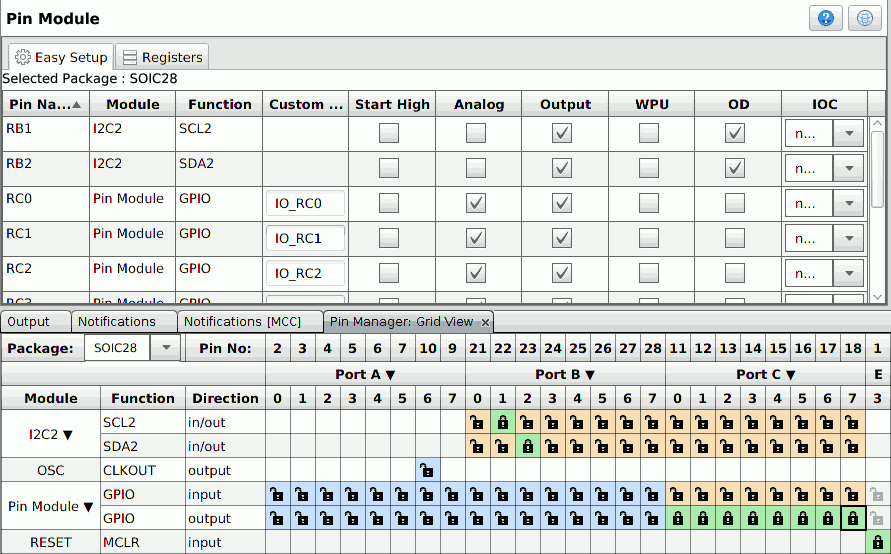Screen dimensions: 891x554
Task: Click the globe icon in the Pin Module header
Action: point(864,18)
